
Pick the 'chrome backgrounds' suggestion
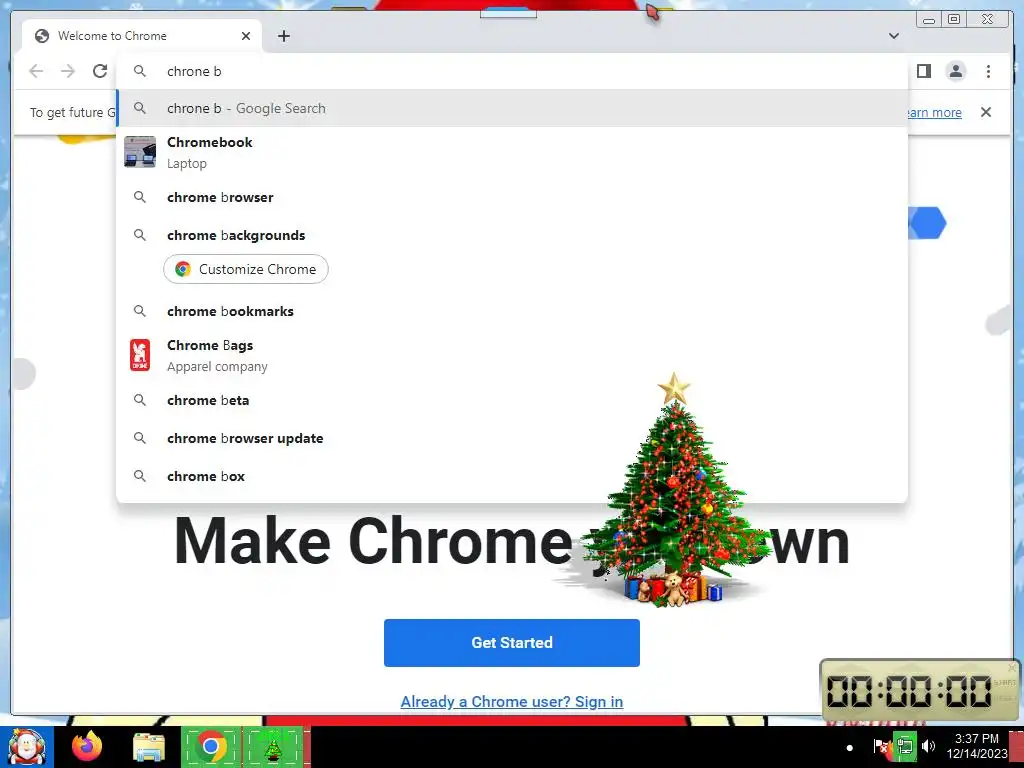coord(512,235)
